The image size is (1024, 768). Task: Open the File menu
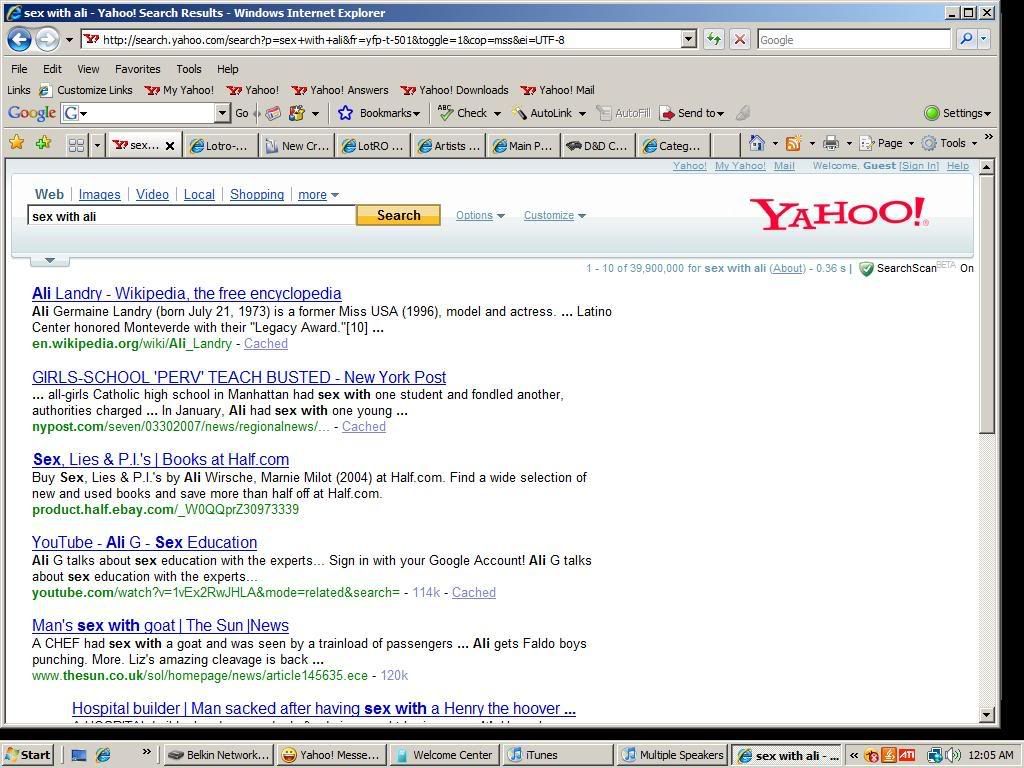[x=20, y=69]
